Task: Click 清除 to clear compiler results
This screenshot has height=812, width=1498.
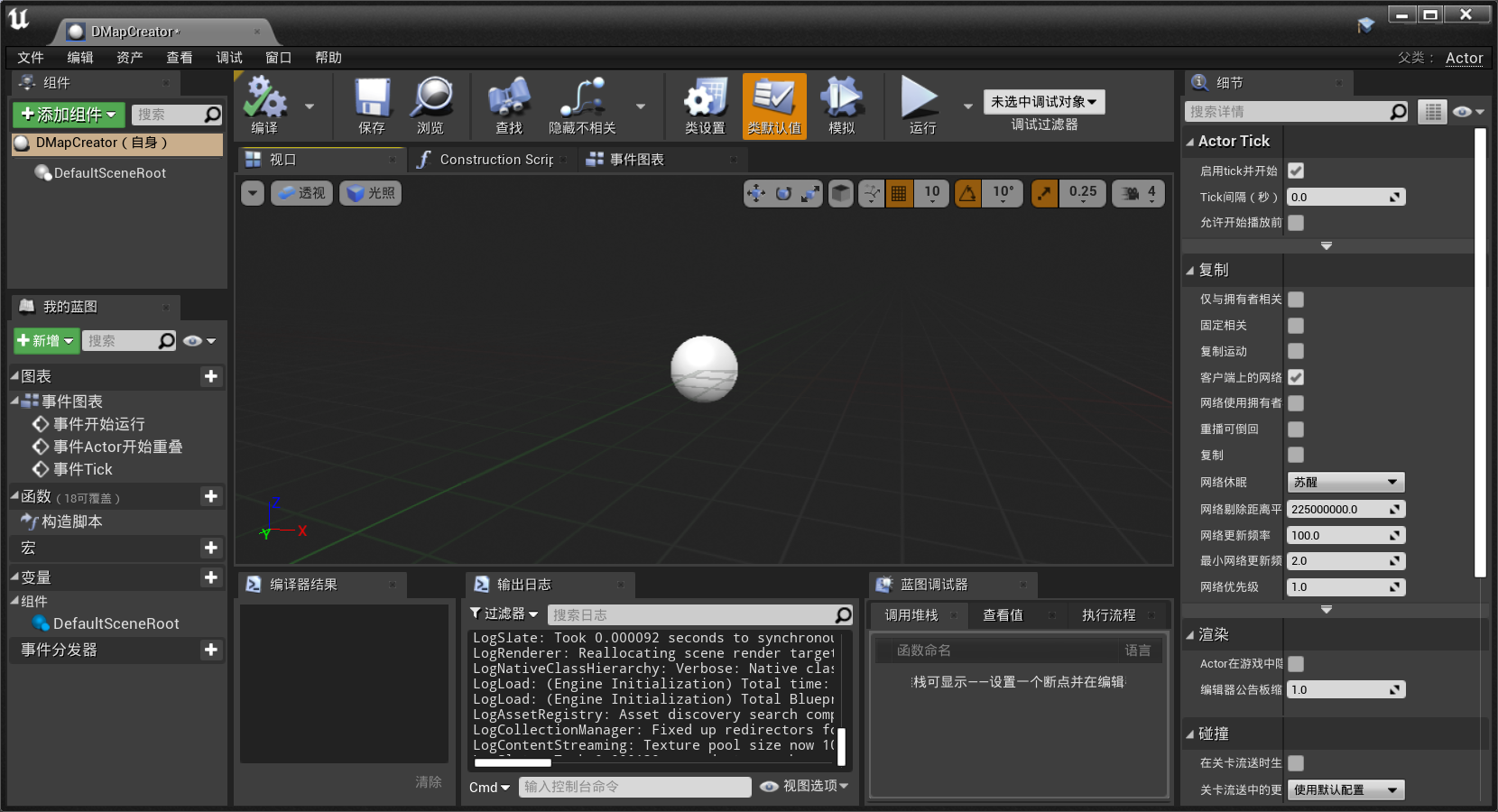Action: tap(429, 782)
